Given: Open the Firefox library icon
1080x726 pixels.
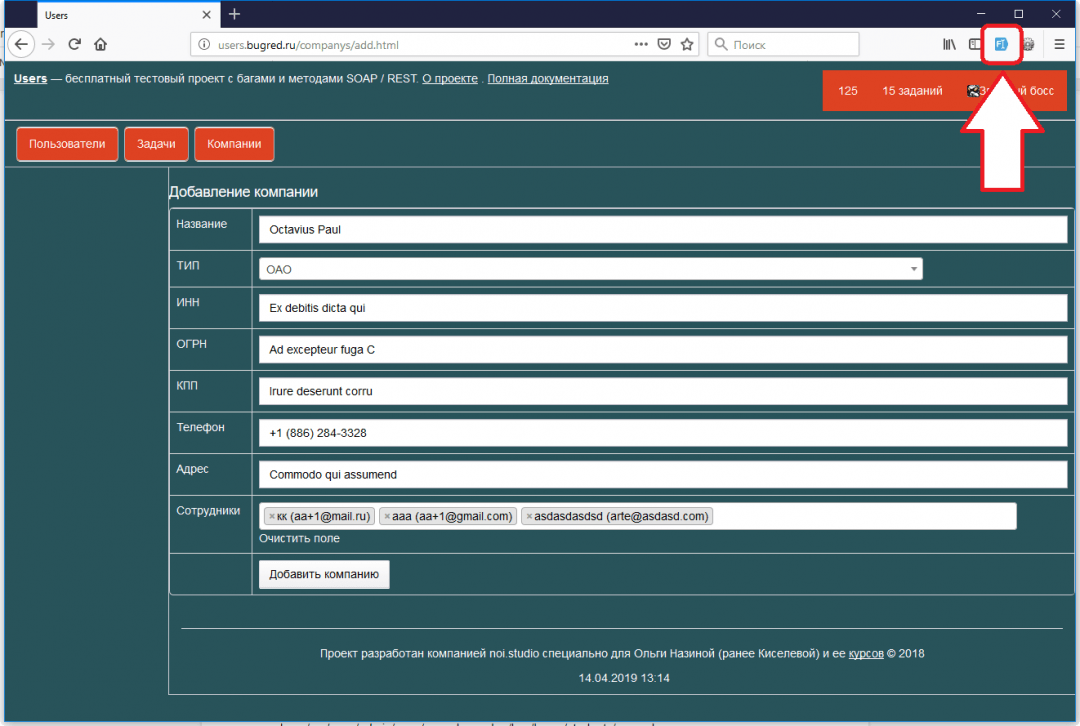Looking at the screenshot, I should click(949, 44).
